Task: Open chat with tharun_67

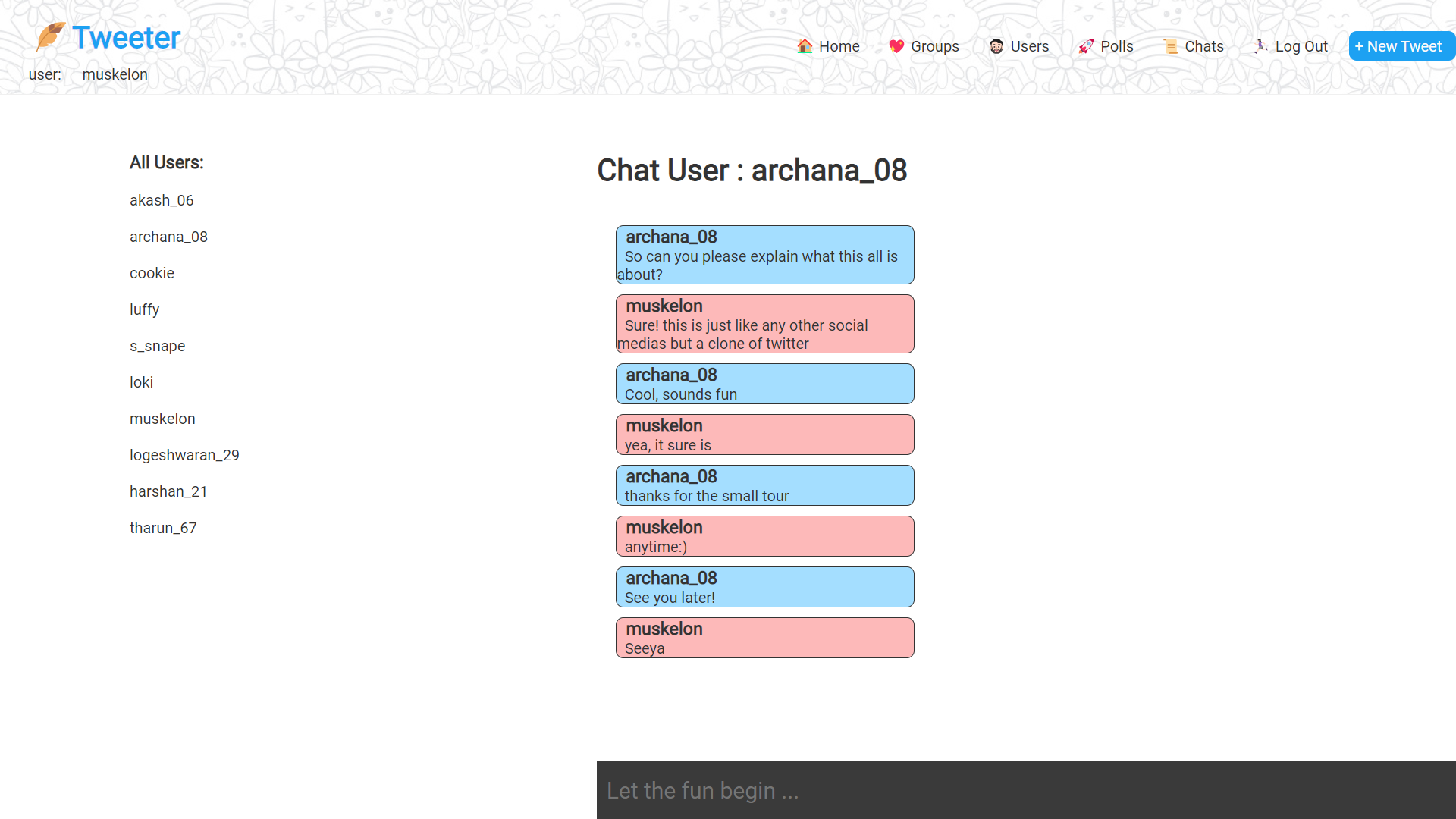Action: (163, 528)
